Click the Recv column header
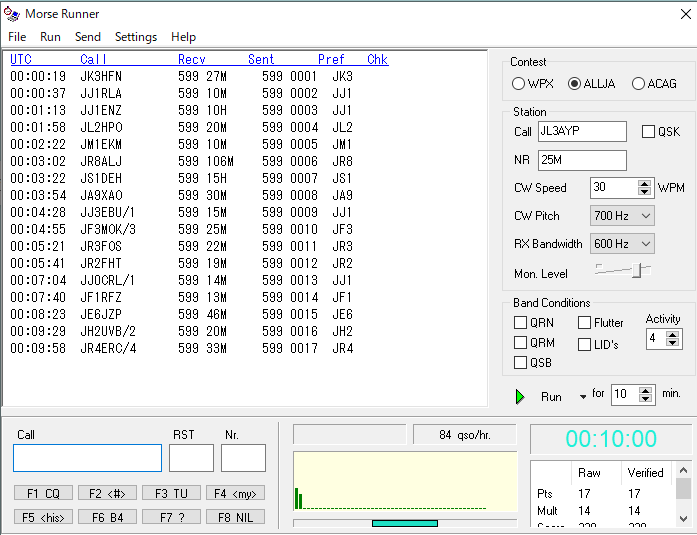Viewport: 697px width, 535px height. coord(192,59)
